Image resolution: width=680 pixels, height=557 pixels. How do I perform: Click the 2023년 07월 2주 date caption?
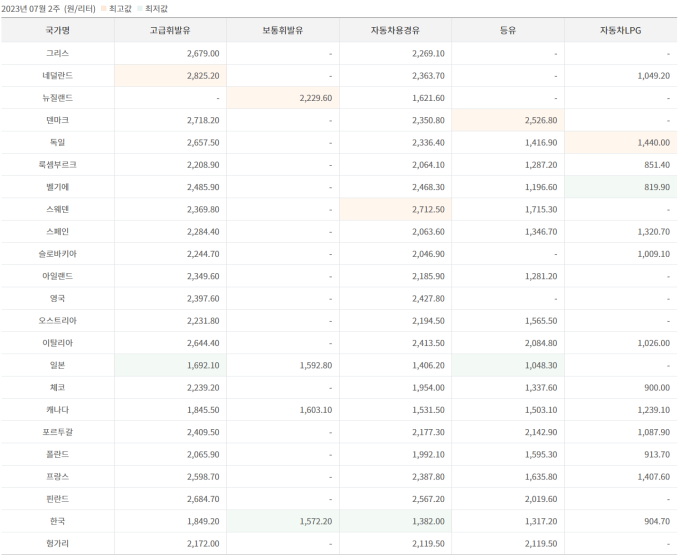(30, 9)
